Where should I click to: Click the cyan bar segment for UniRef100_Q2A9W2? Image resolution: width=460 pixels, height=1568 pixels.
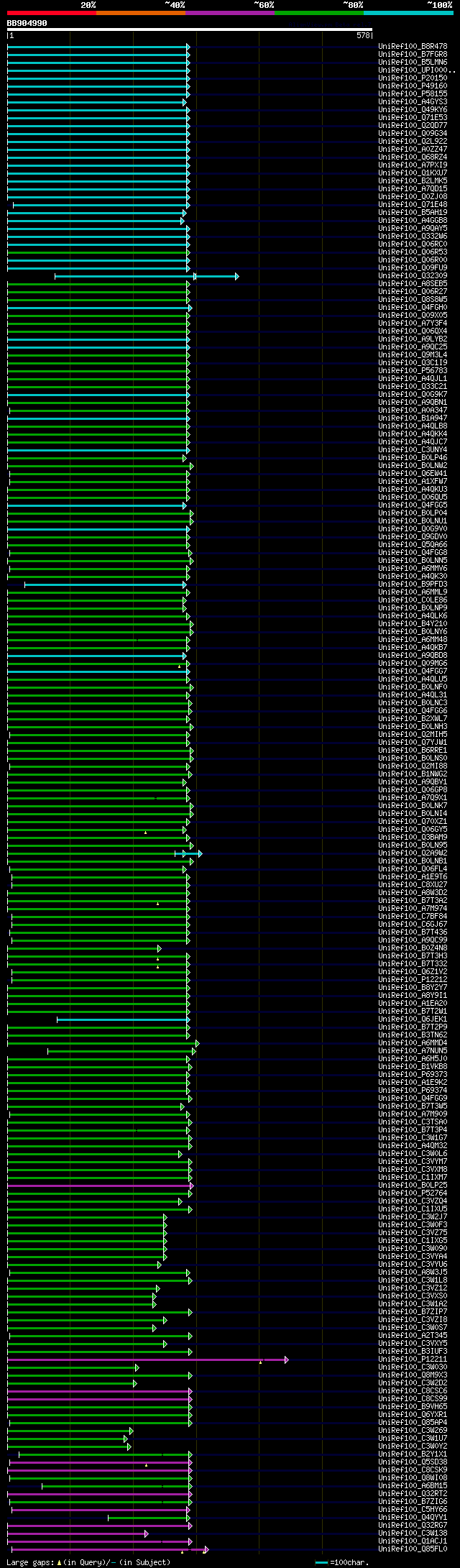(x=188, y=853)
